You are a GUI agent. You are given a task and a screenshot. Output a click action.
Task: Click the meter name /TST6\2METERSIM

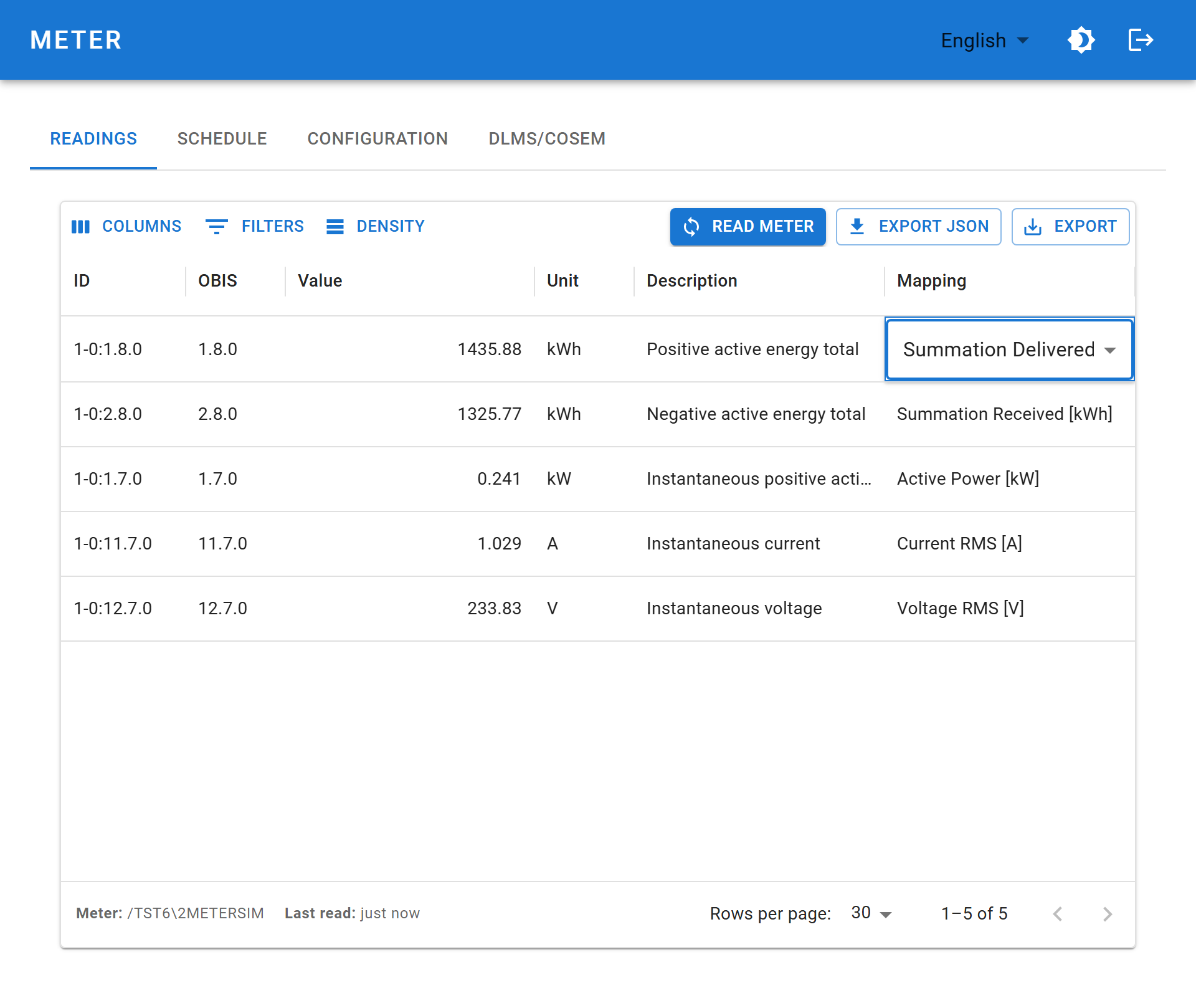[x=196, y=913]
